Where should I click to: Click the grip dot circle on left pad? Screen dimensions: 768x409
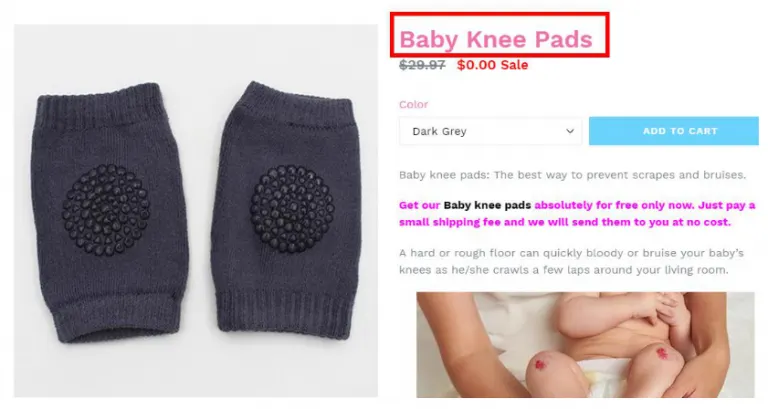(x=106, y=210)
